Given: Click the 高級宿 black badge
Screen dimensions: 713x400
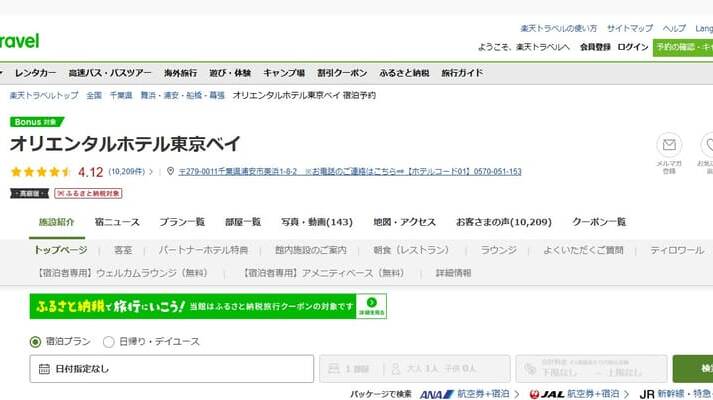Looking at the screenshot, I should [30, 193].
